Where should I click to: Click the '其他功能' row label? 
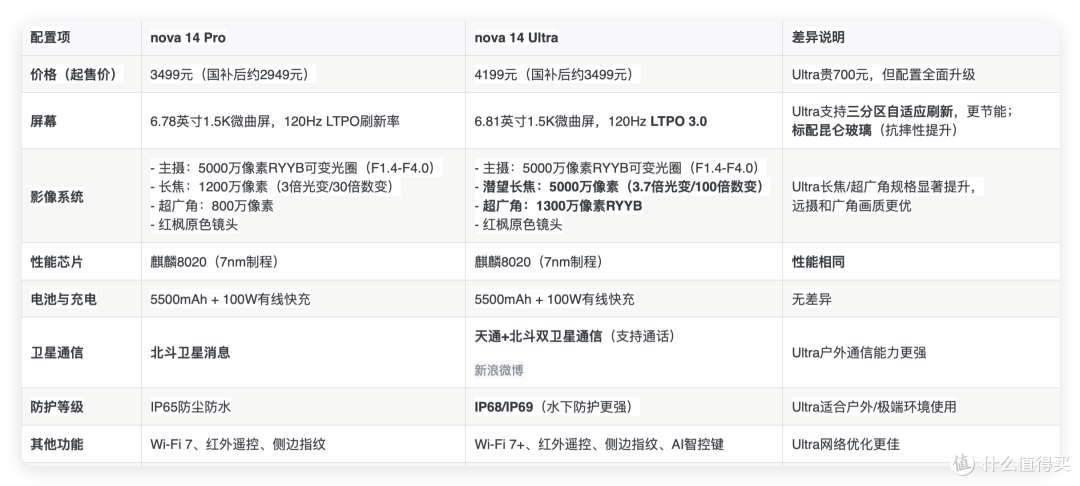56,444
